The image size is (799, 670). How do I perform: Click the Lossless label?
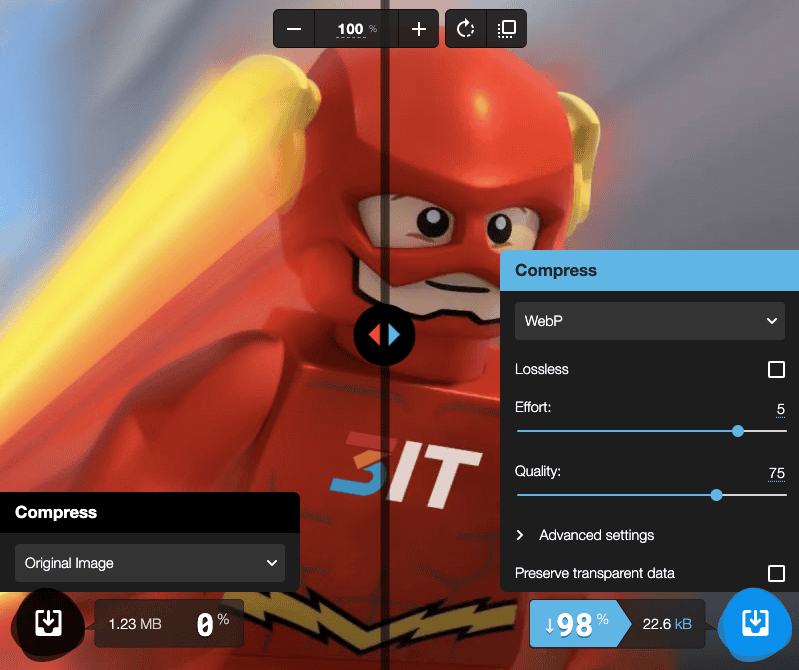click(542, 369)
